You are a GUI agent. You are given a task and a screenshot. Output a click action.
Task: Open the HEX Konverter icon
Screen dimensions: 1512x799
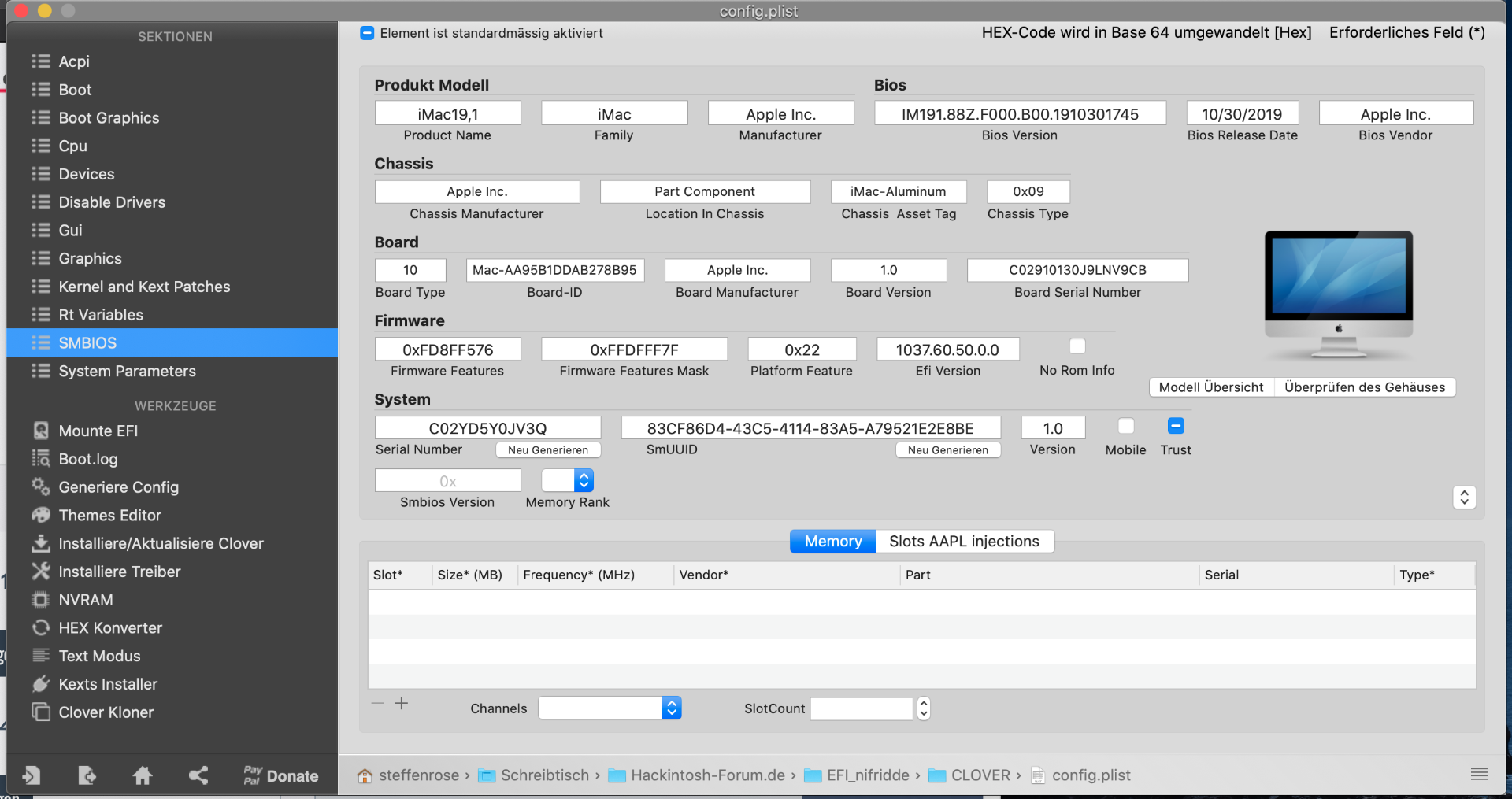[x=41, y=628]
